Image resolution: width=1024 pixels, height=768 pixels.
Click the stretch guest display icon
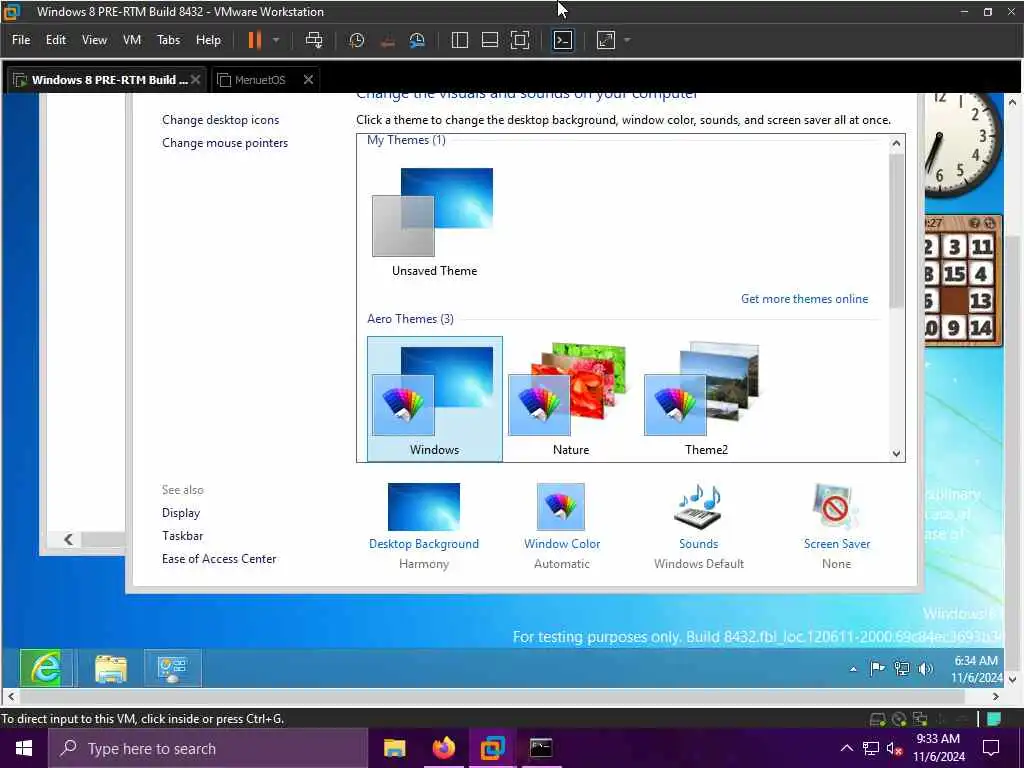[605, 40]
